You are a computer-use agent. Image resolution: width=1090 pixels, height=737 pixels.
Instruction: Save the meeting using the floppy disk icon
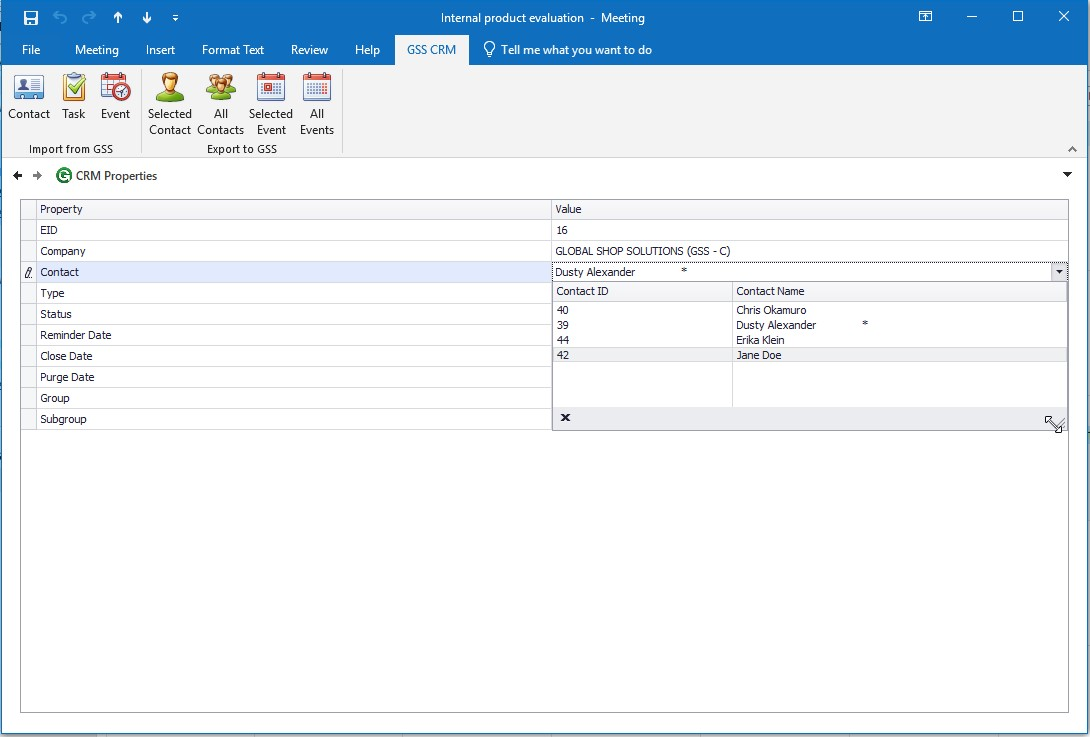point(31,17)
